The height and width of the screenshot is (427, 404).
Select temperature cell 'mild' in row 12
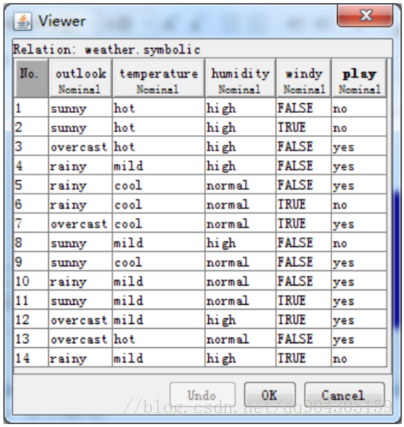point(159,320)
